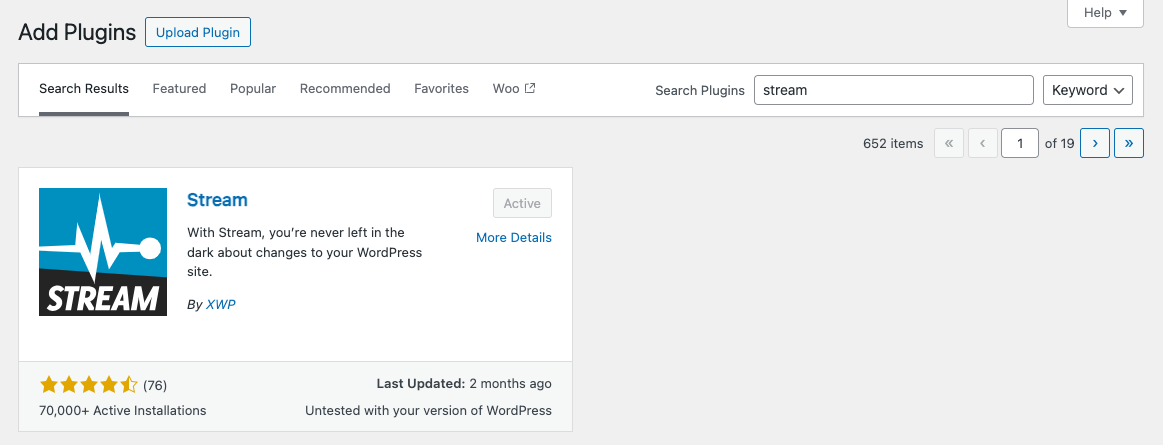Click the Stream plugin logo thumbnail
Screen dimensions: 1163x445
tap(103, 252)
